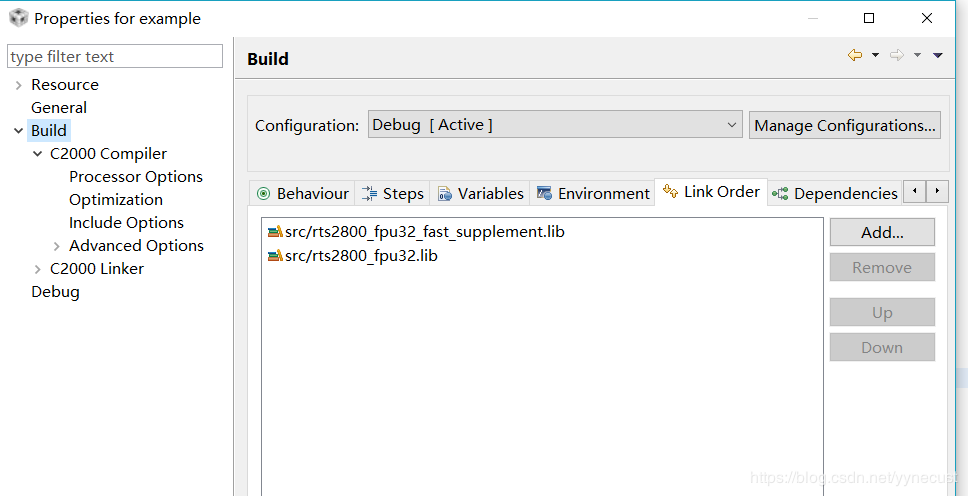Open the back history dropdown arrow
Viewport: 968px width, 496px height.
[x=875, y=56]
